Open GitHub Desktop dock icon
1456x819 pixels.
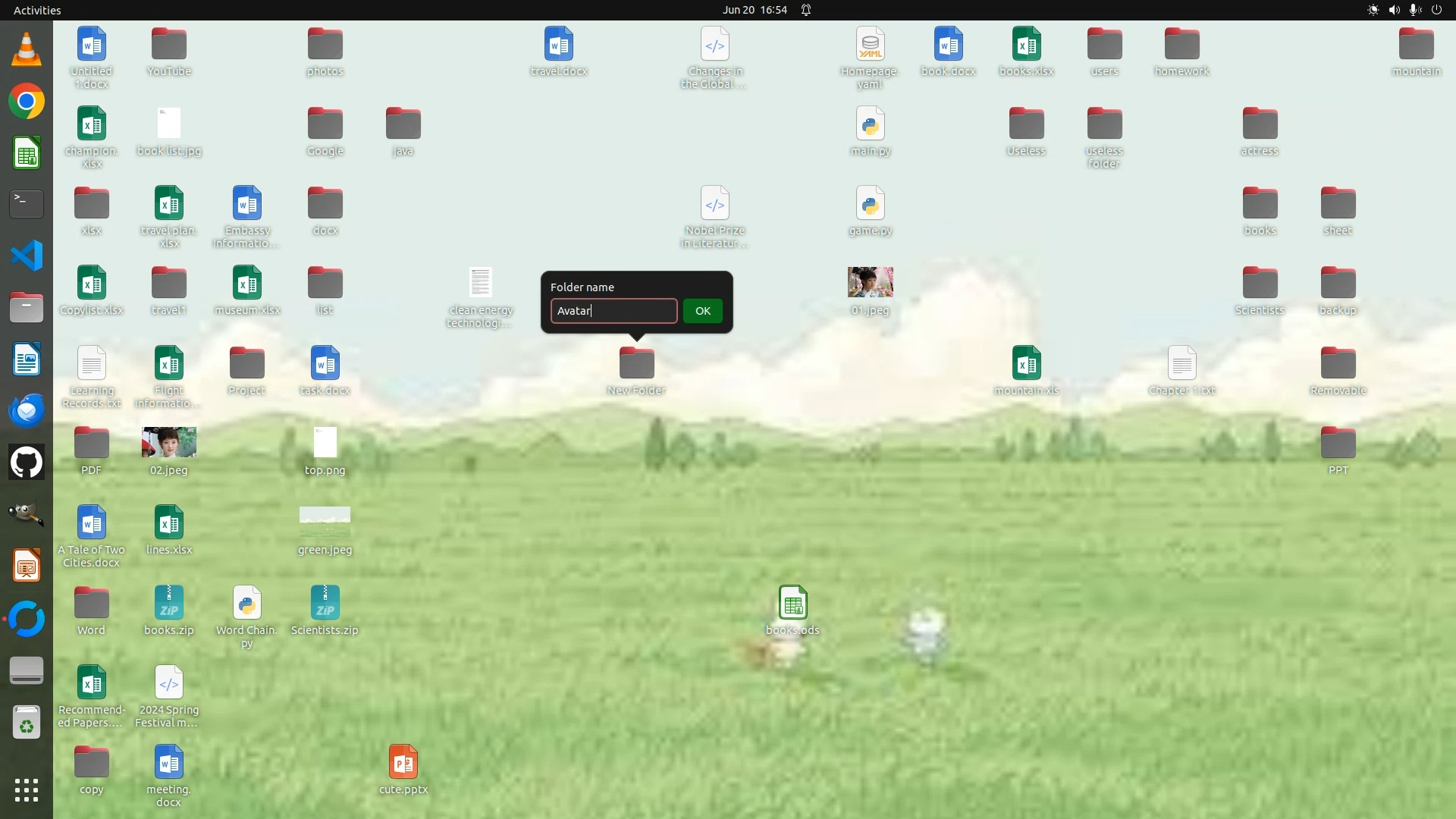coord(27,462)
